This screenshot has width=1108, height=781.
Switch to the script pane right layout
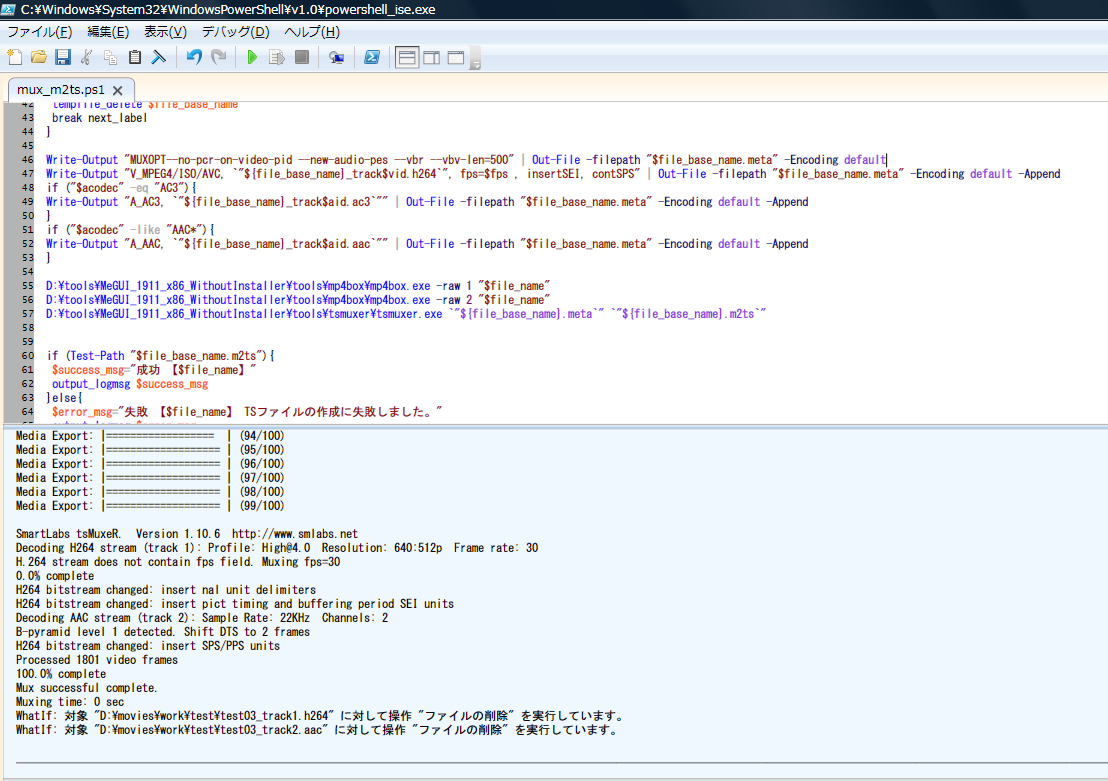pos(431,57)
